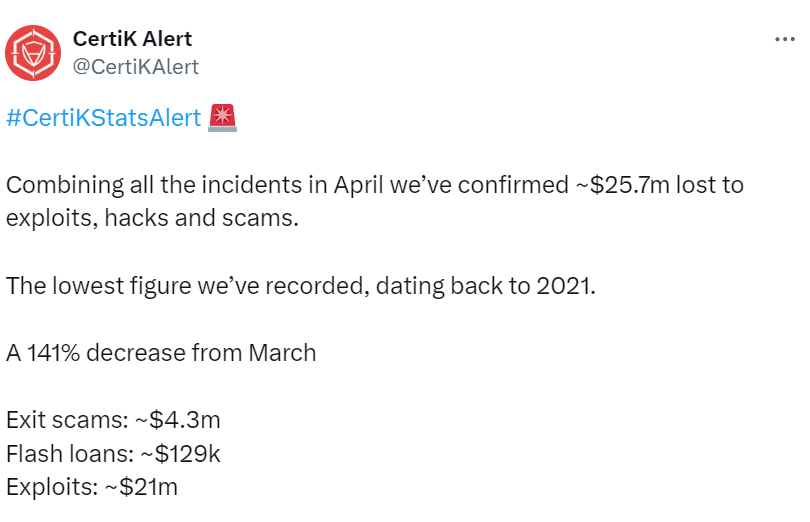Click the "lowest figure we've recorded" line
The height and width of the screenshot is (522, 810).
click(x=300, y=285)
